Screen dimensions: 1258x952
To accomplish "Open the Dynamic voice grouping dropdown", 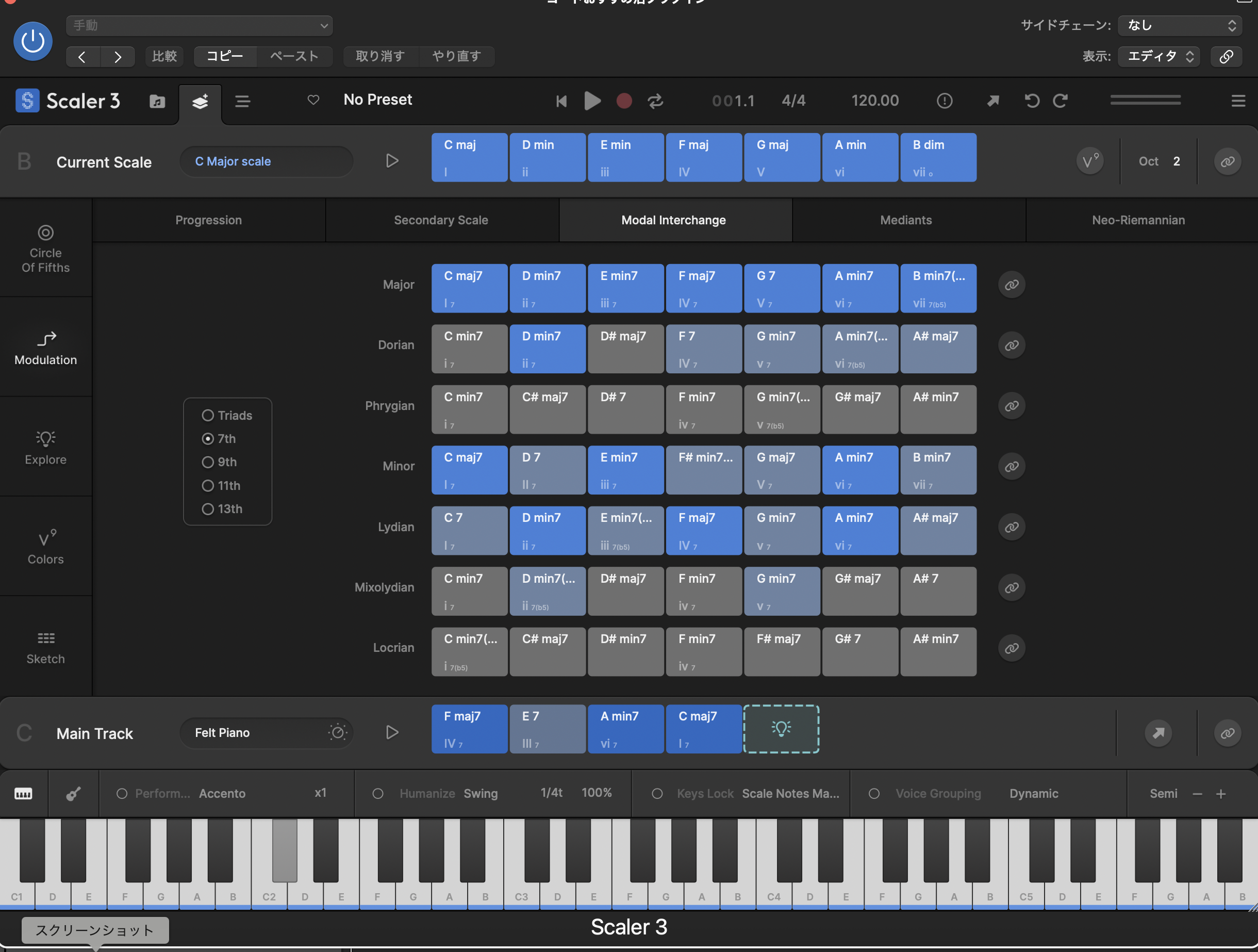I will (1033, 793).
